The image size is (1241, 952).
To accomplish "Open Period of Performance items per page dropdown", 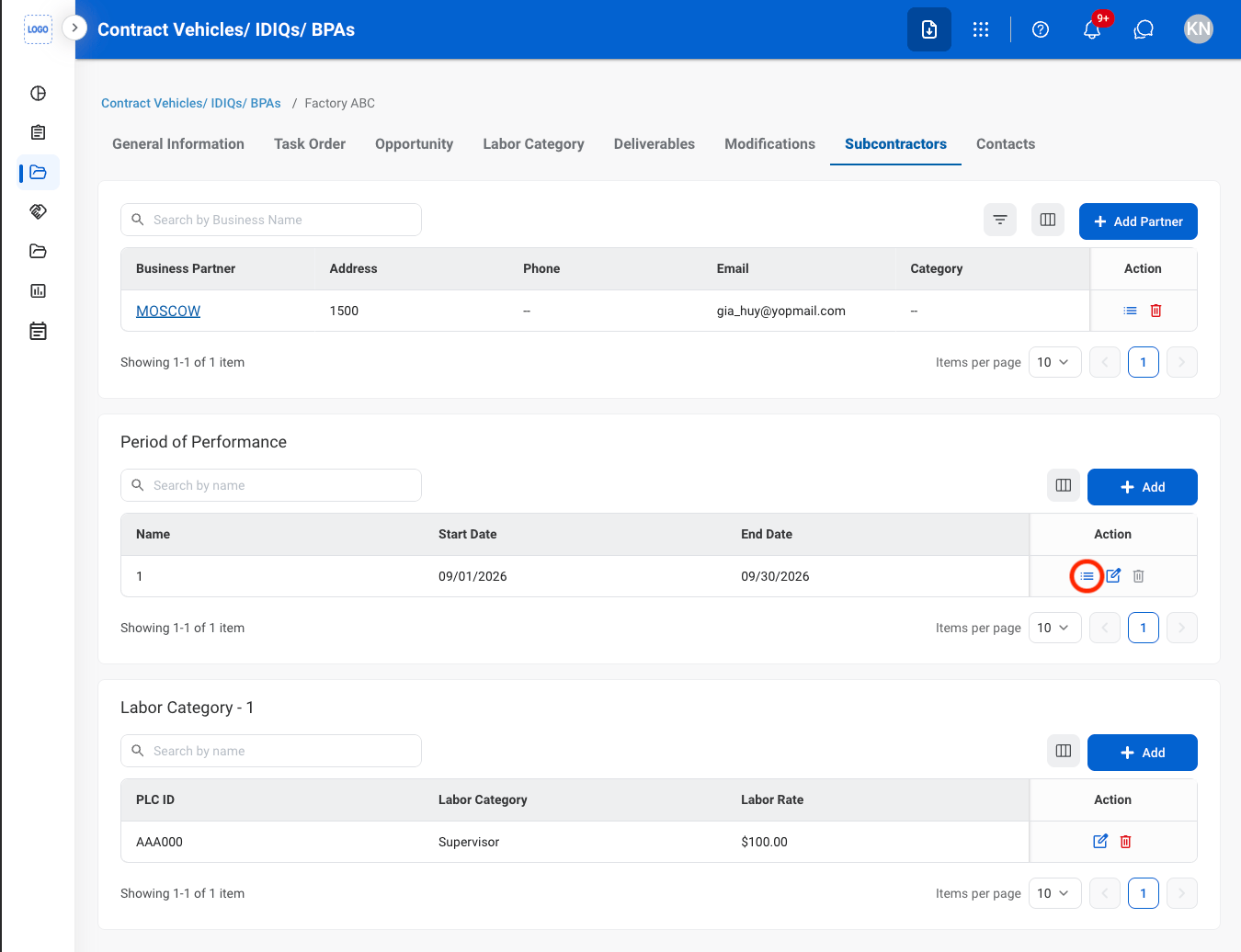I will point(1054,628).
